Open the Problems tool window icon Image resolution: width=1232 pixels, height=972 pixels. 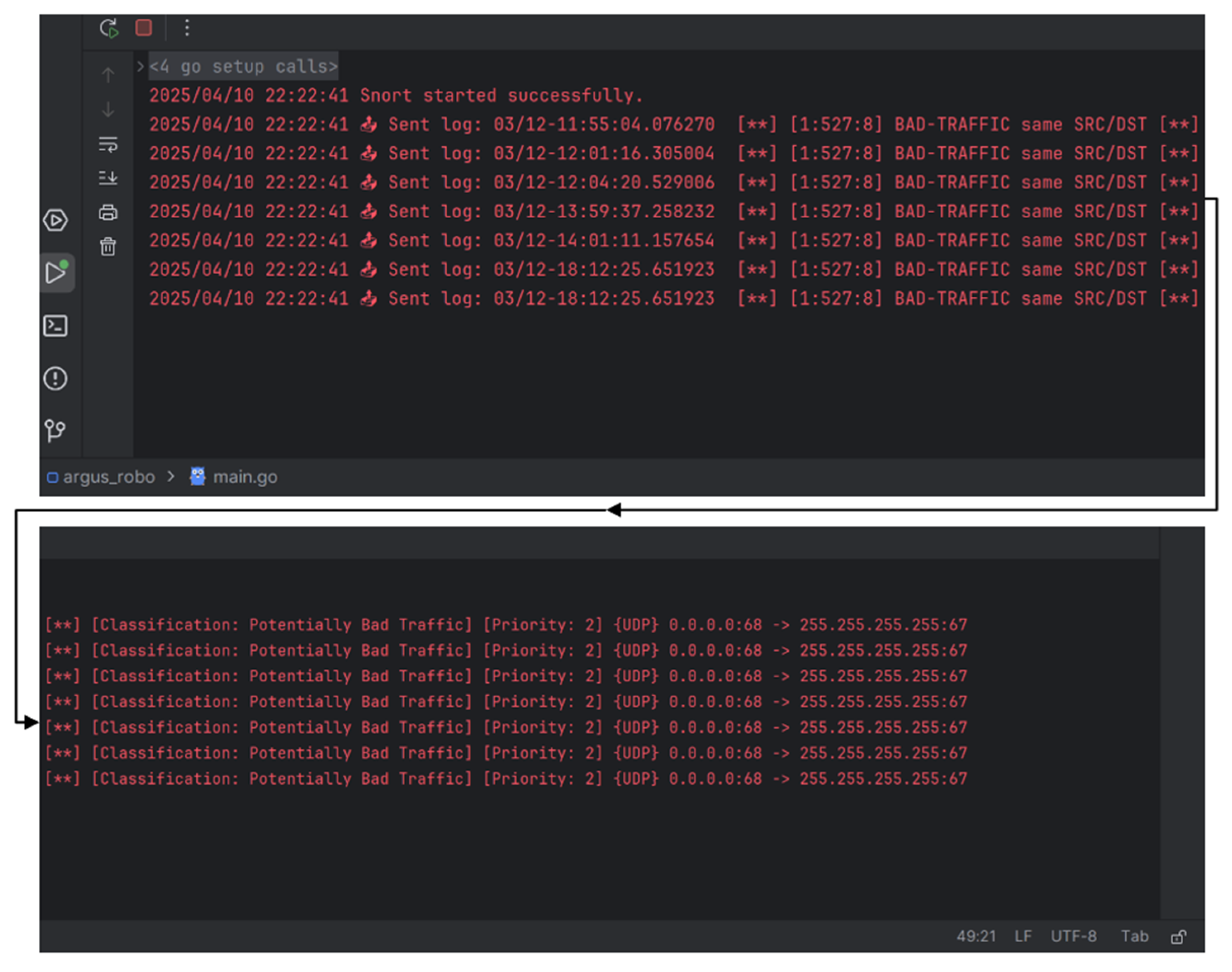click(x=55, y=379)
